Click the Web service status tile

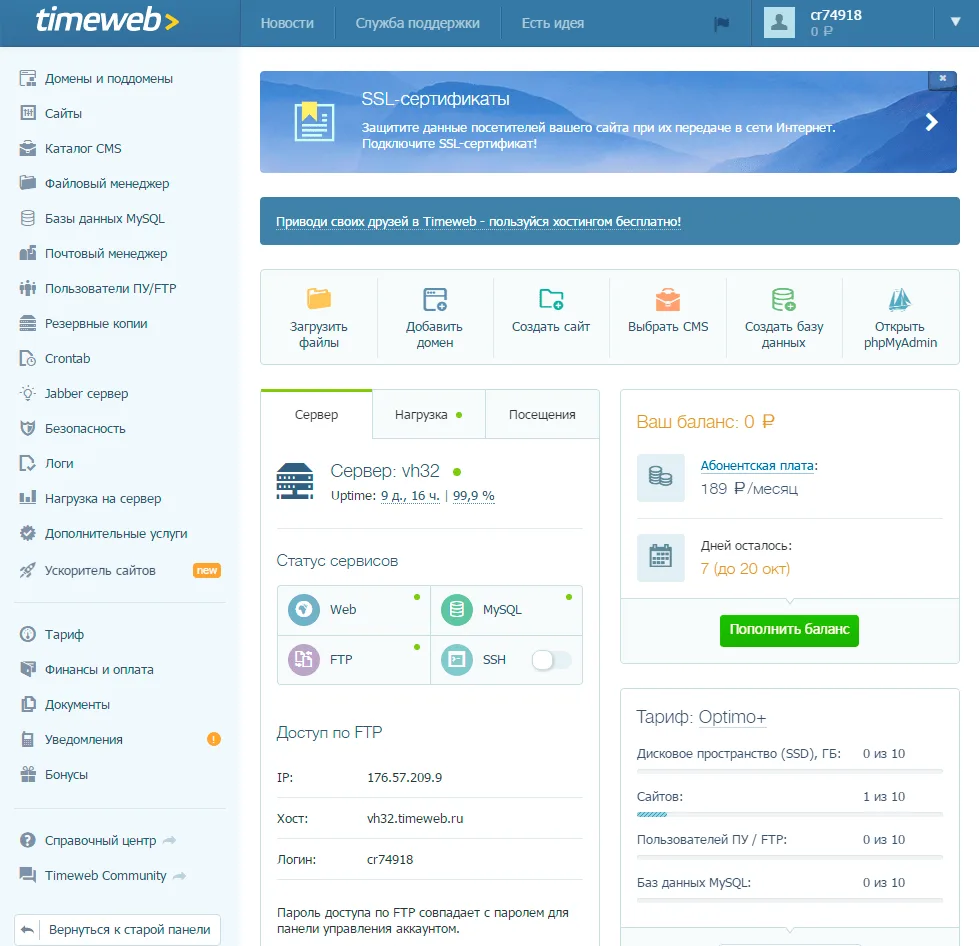click(354, 609)
